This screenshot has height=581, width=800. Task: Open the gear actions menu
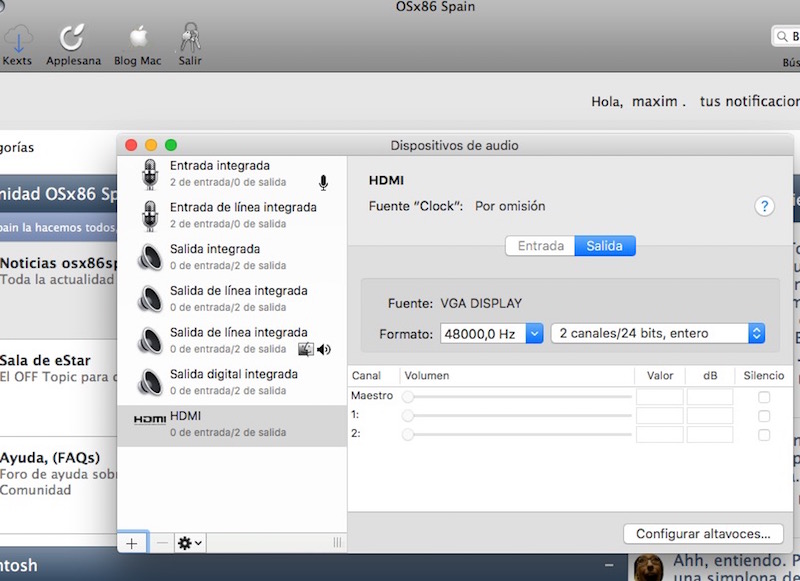[x=190, y=543]
